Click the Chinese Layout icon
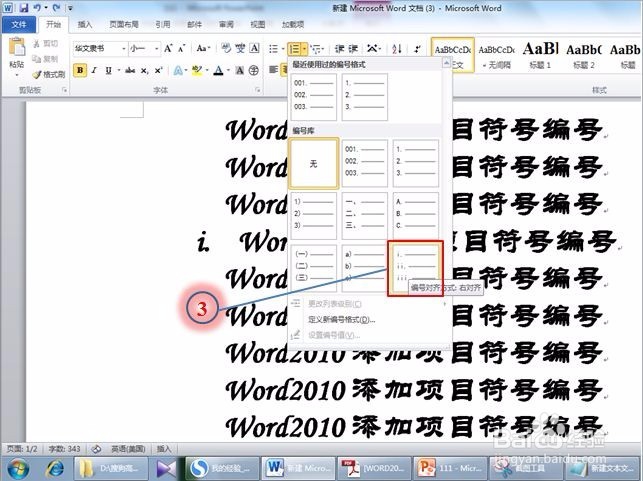Image resolution: width=643 pixels, height=481 pixels. [372, 49]
